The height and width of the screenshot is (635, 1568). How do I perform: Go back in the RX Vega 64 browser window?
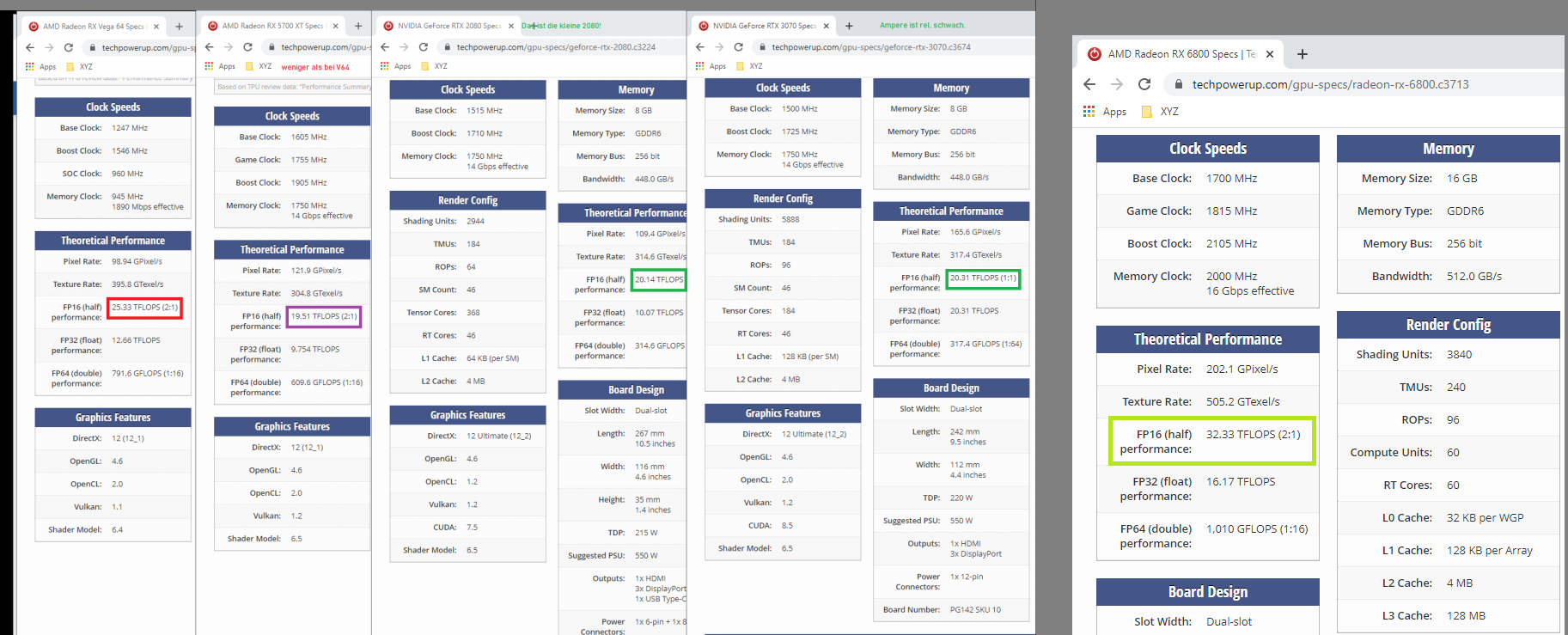point(30,48)
